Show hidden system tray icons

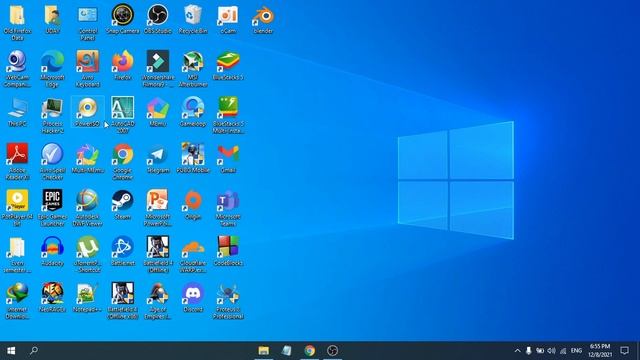click(x=517, y=351)
